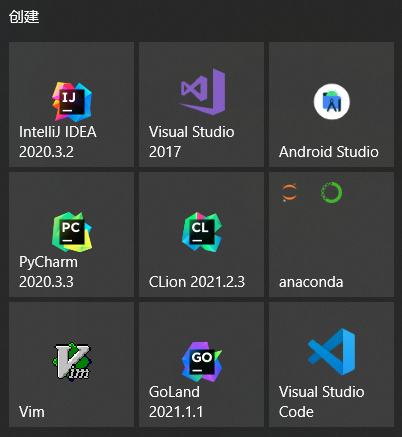
Task: Select the GoLand 2021.1.1 label
Action: (176, 402)
